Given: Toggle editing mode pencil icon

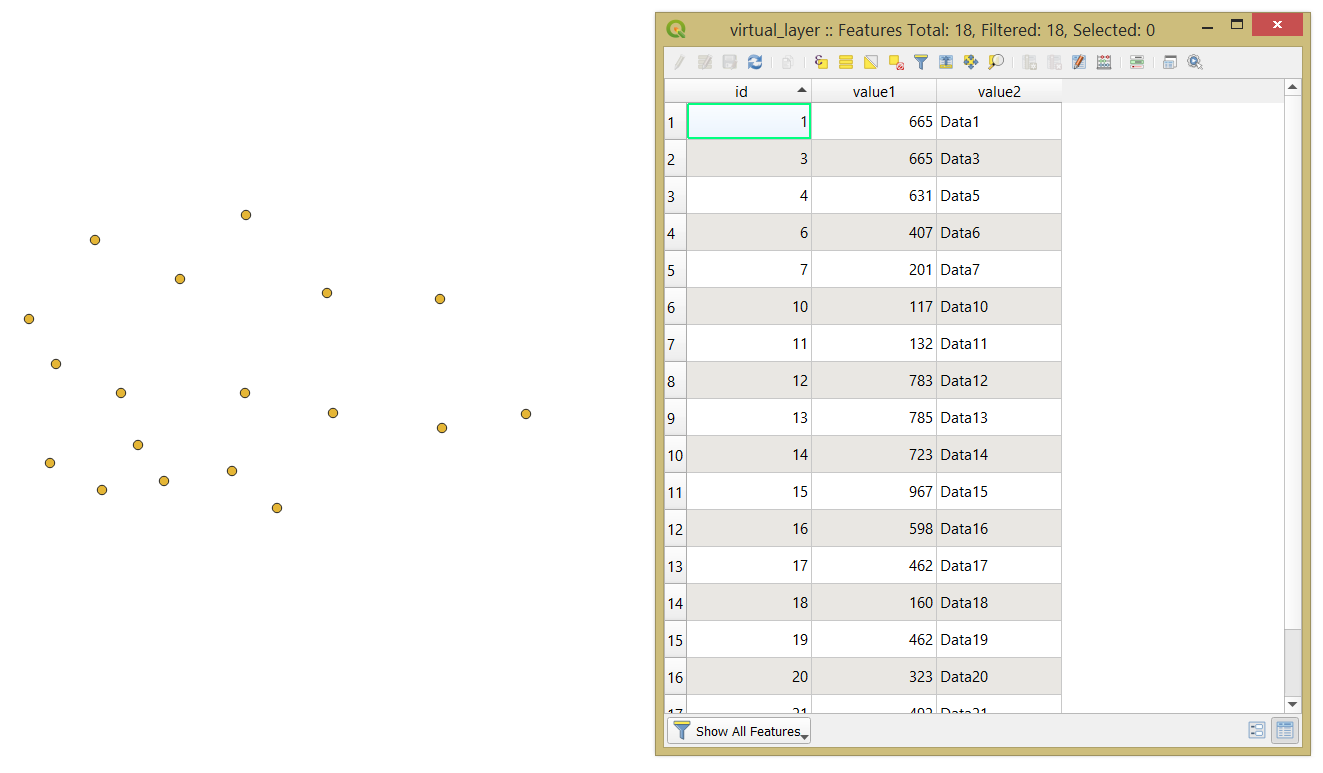Looking at the screenshot, I should [x=679, y=62].
